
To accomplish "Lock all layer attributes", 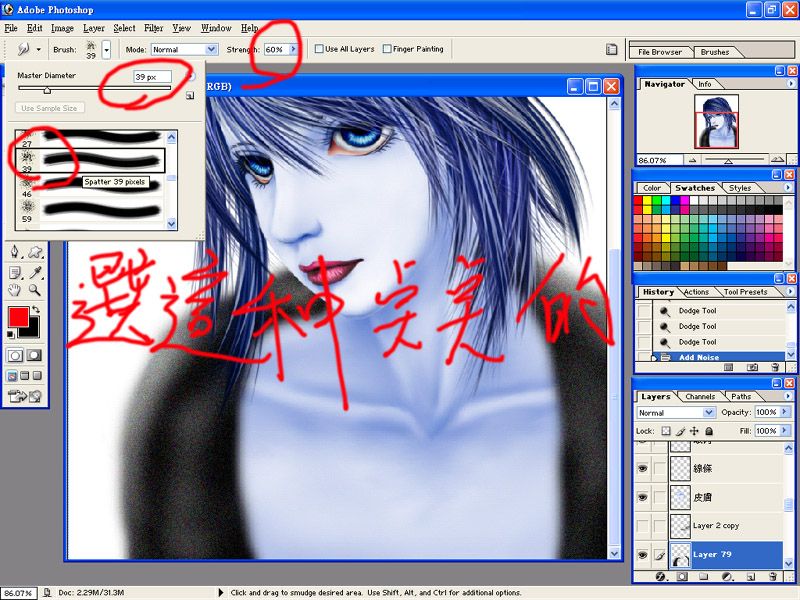I will pos(709,431).
